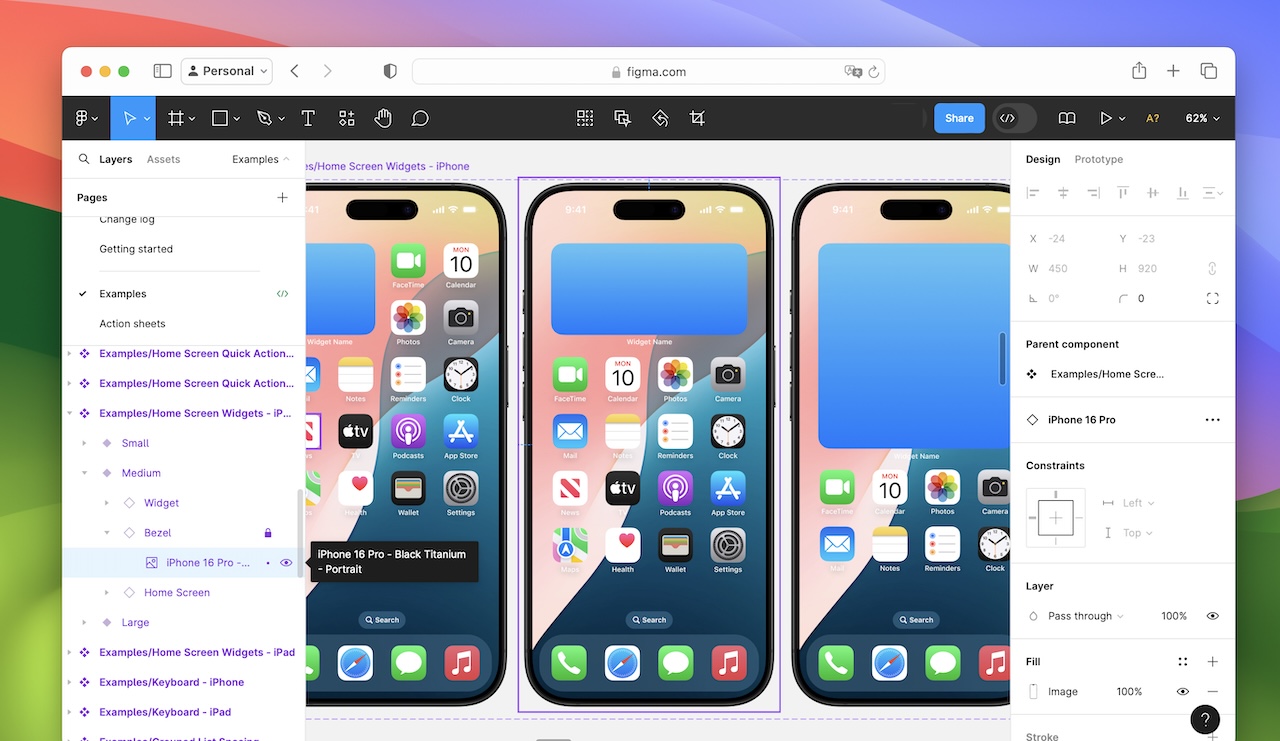Screen dimensions: 1280x741
Task: Add a new fill with plus
Action: pyautogui.click(x=1213, y=662)
